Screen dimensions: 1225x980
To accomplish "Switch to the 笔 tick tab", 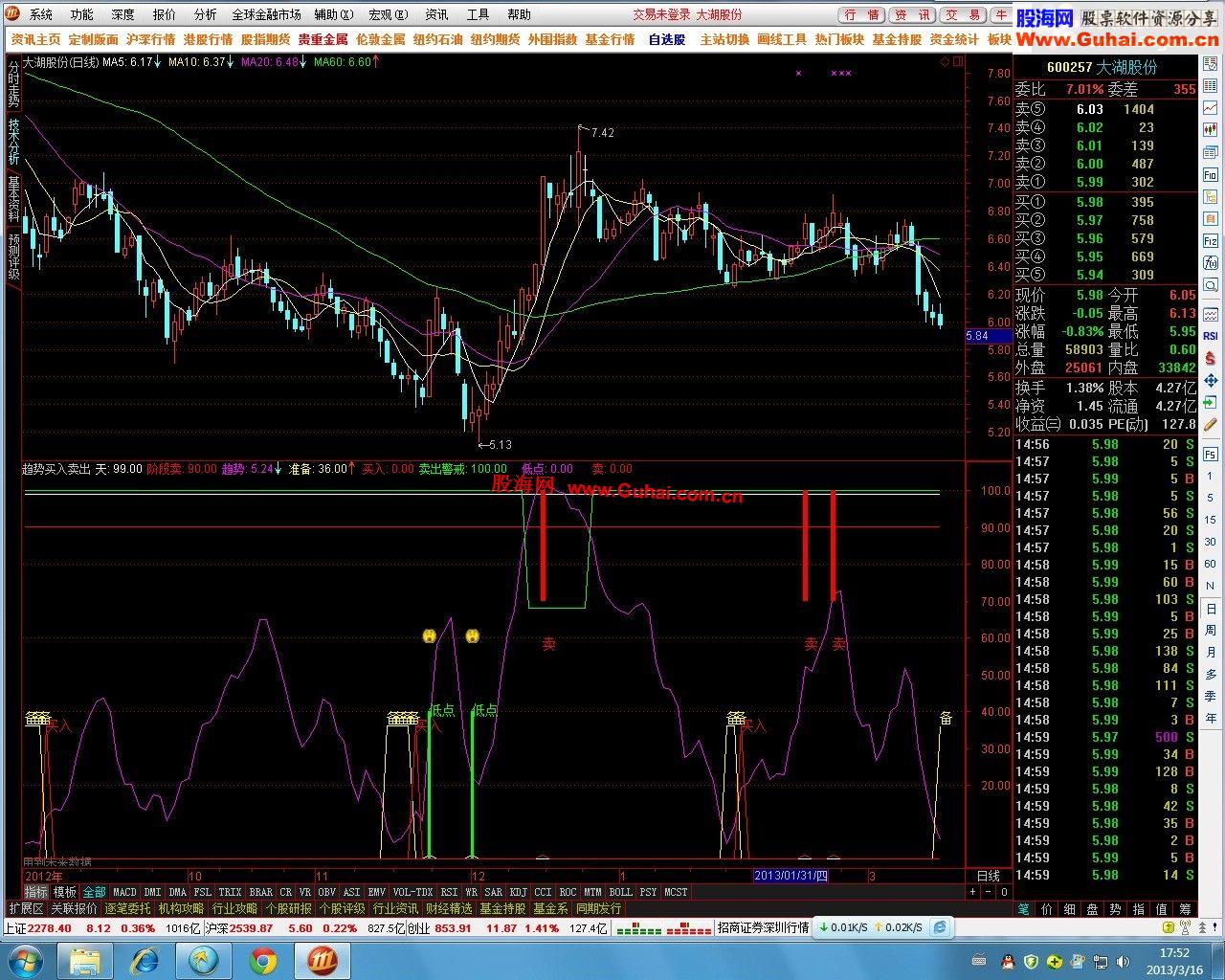I will [1023, 909].
